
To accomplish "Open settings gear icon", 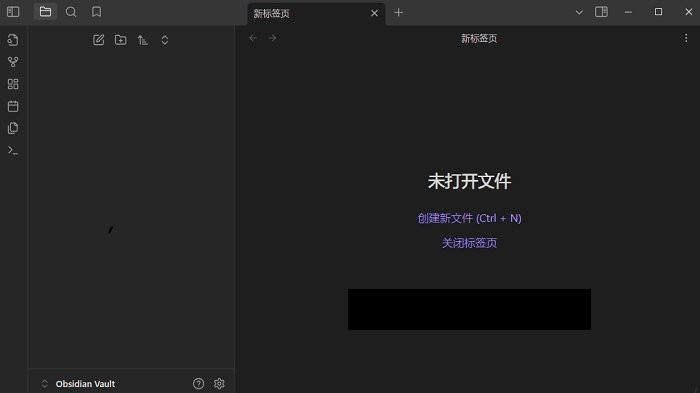I will tap(219, 384).
